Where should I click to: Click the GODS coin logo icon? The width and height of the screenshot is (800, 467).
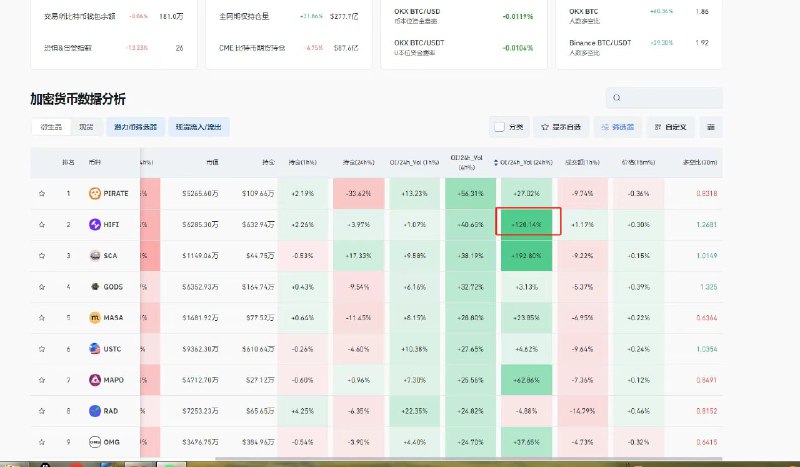[x=94, y=287]
